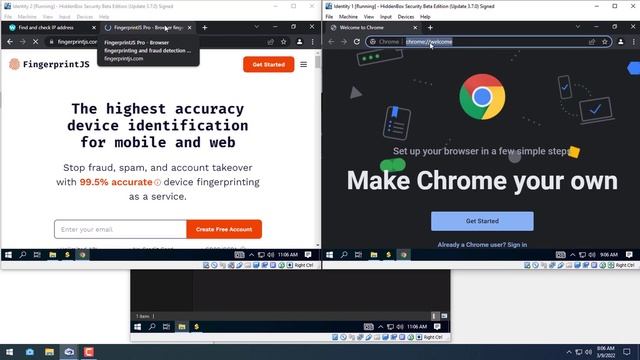The height and width of the screenshot is (360, 640).
Task: Open Task View in the Identity 1 VM taskbar
Action: [x=358, y=255]
